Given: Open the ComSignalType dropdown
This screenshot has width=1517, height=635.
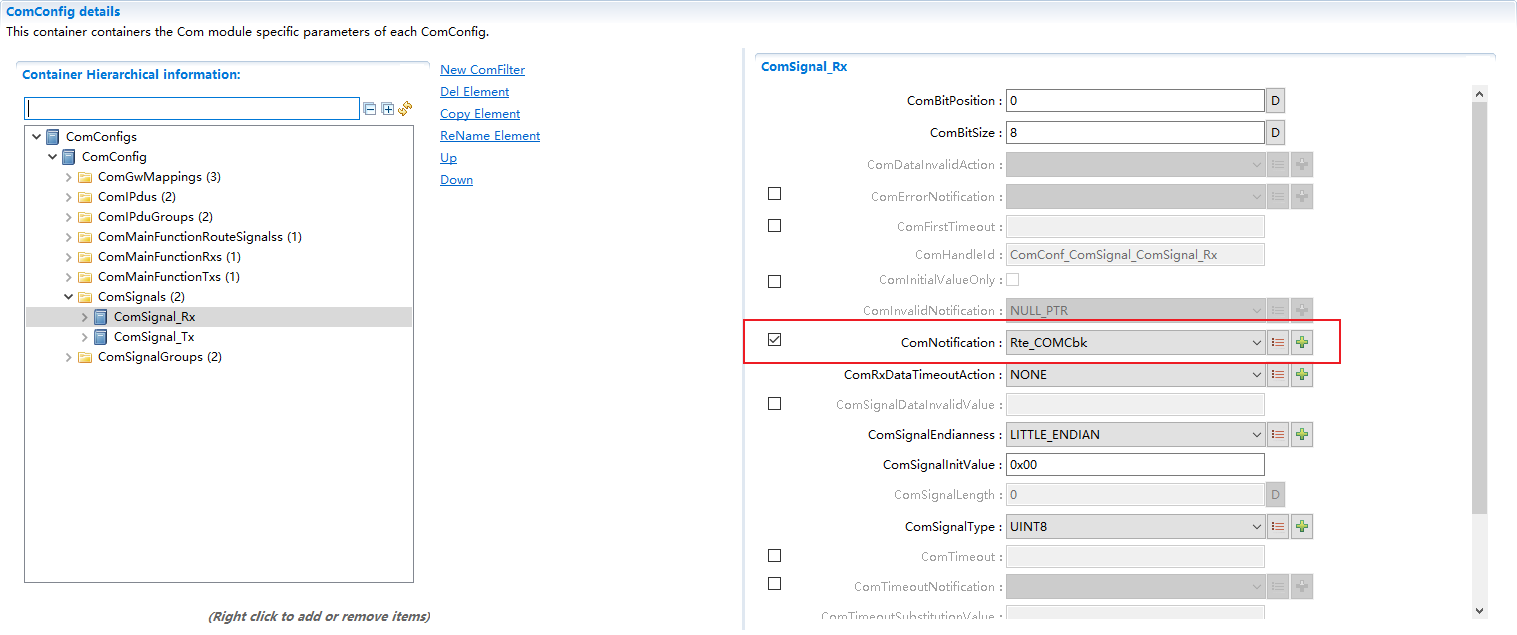Looking at the screenshot, I should click(1256, 527).
